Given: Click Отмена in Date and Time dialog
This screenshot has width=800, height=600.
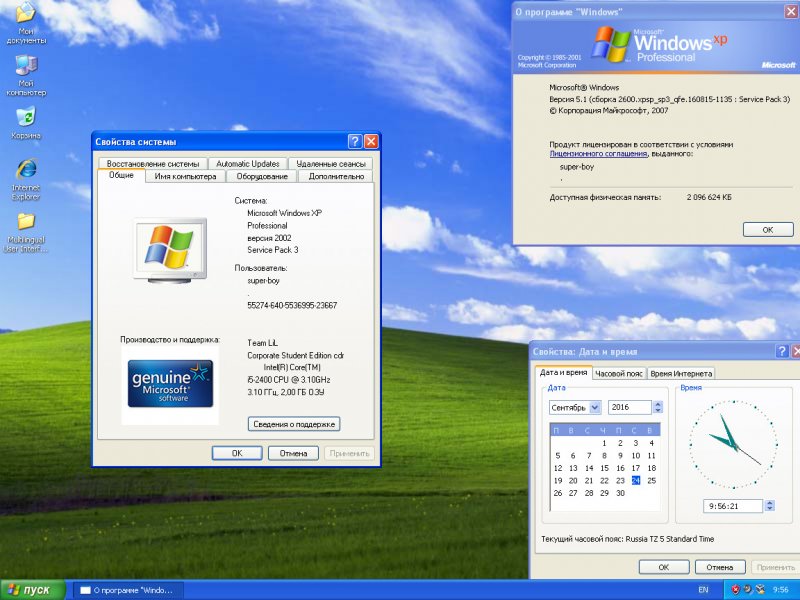Looking at the screenshot, I should pyautogui.click(x=720, y=567).
